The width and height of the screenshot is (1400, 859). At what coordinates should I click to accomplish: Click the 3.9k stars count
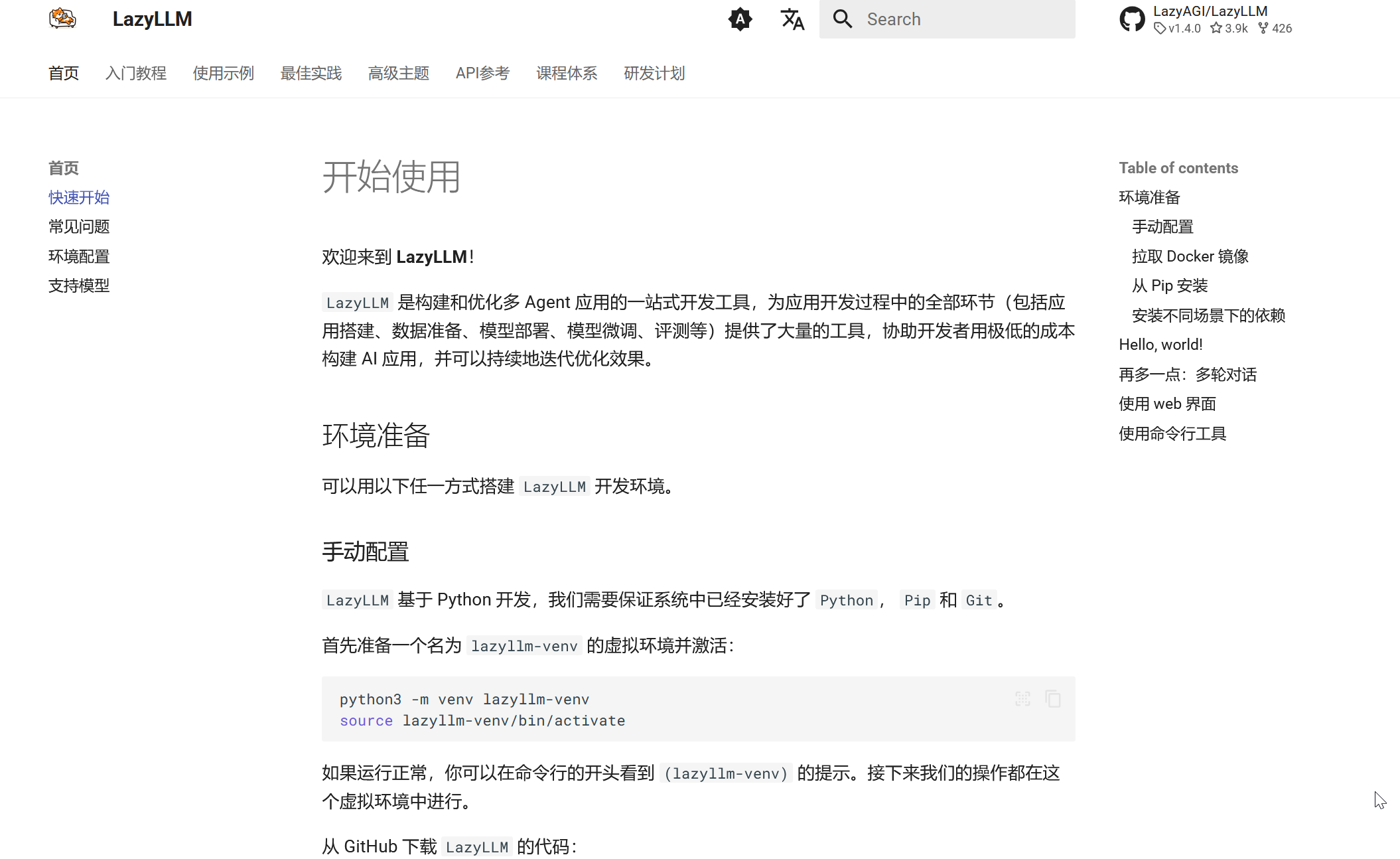1229,28
